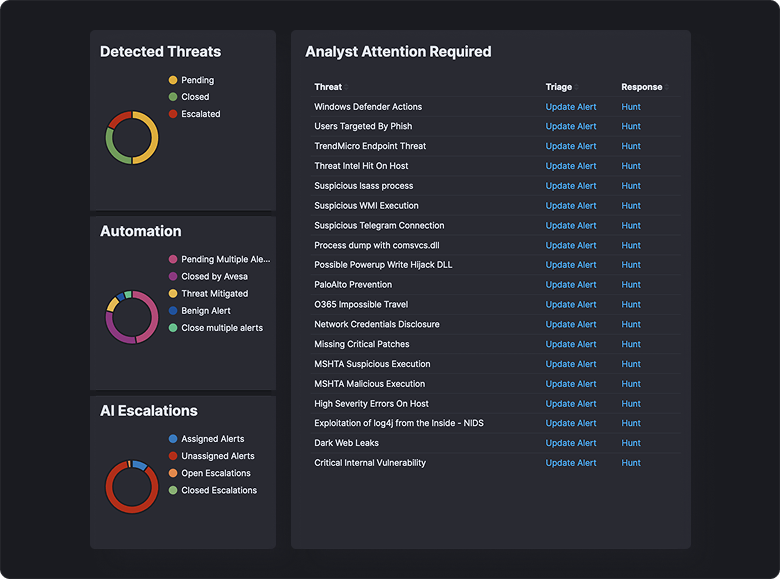
Task: Click Update Alert for Dark Web Leaks
Action: point(570,443)
